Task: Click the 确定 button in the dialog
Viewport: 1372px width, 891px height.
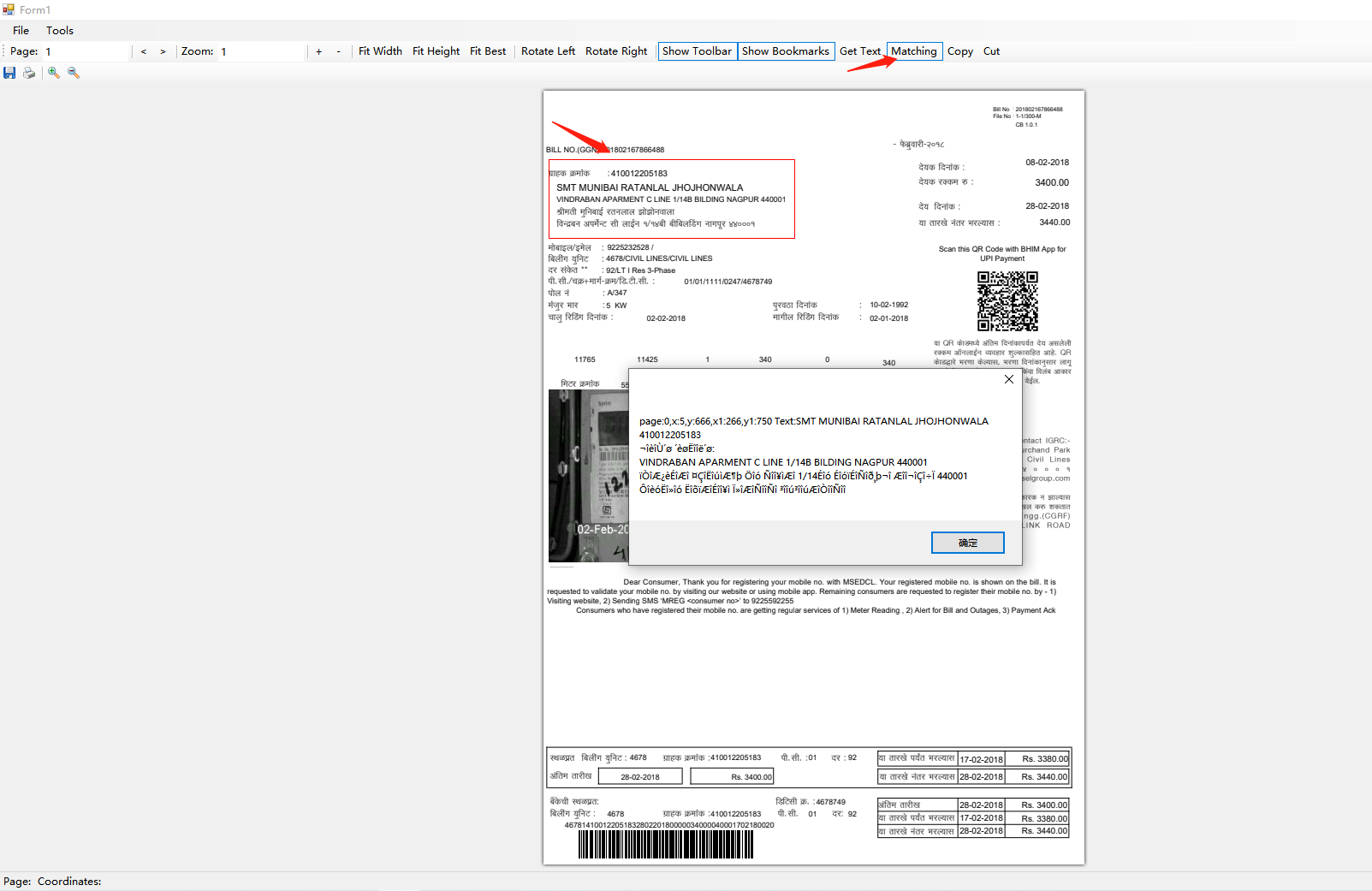Action: (x=967, y=543)
